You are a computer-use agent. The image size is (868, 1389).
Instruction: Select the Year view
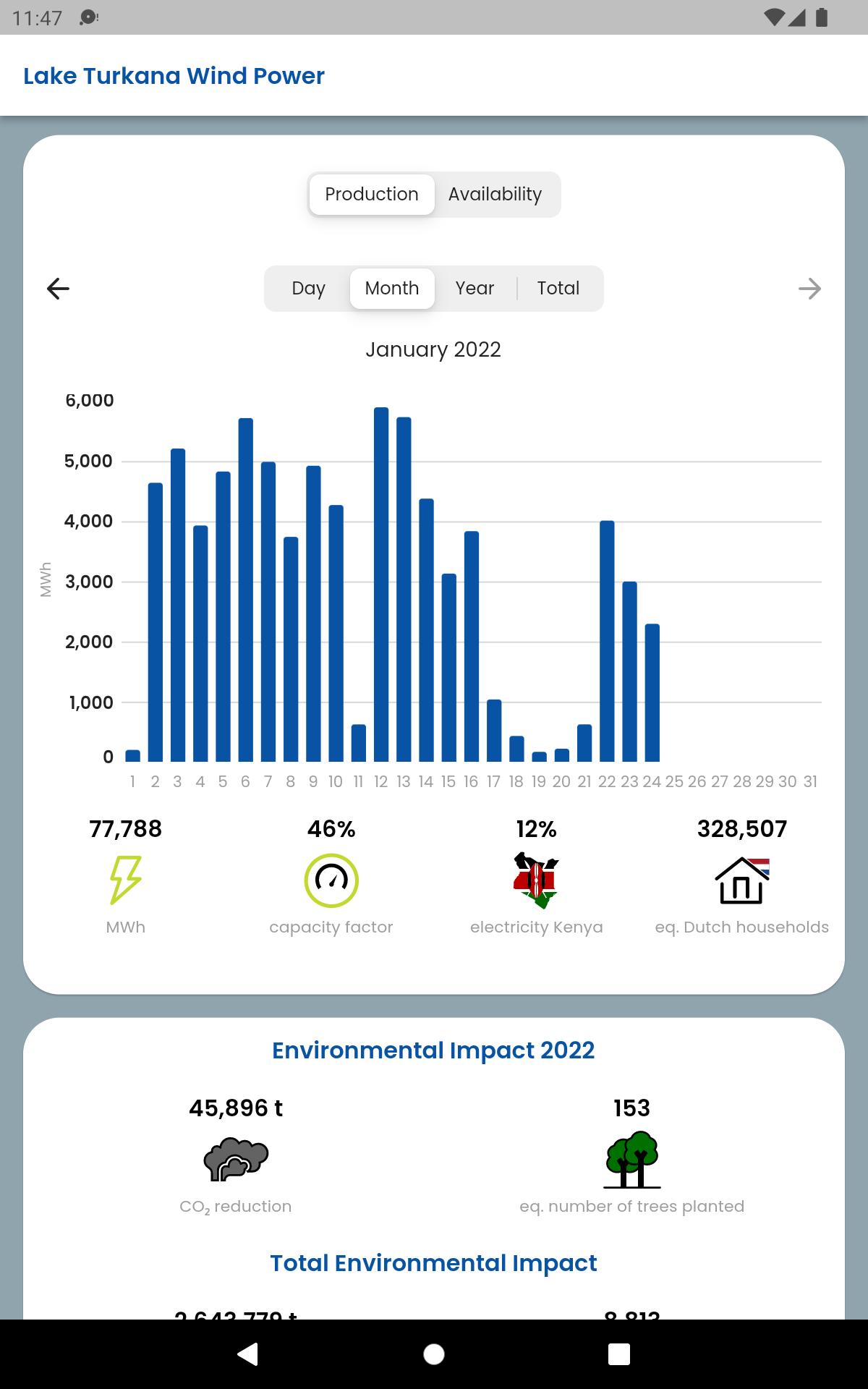pos(475,288)
